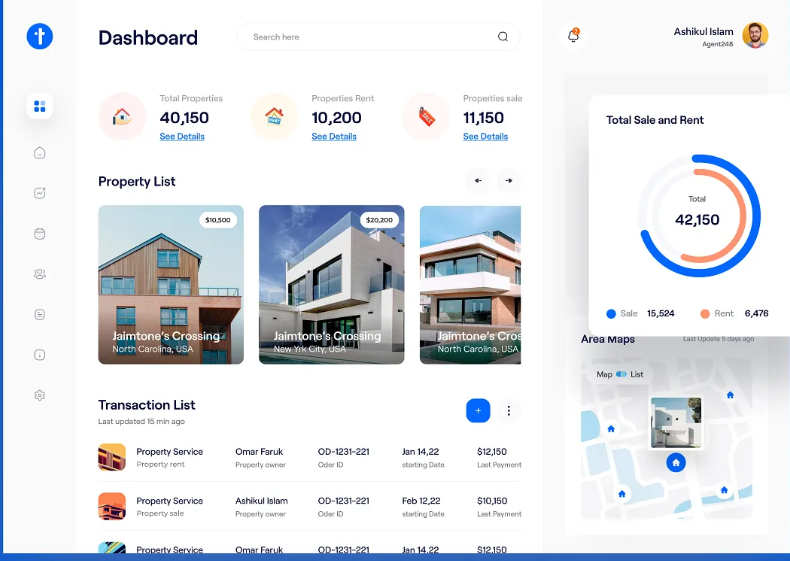The image size is (790, 561).
Task: Click the large blue home map pin
Action: (676, 462)
